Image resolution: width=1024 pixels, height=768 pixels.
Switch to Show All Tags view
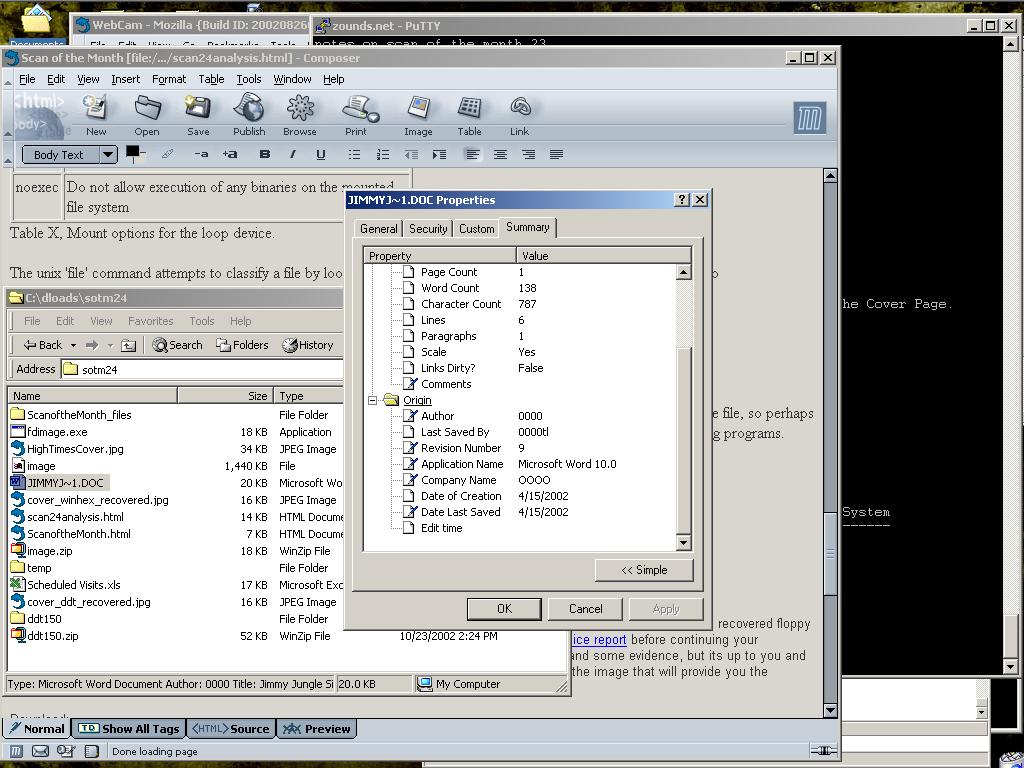[x=129, y=729]
